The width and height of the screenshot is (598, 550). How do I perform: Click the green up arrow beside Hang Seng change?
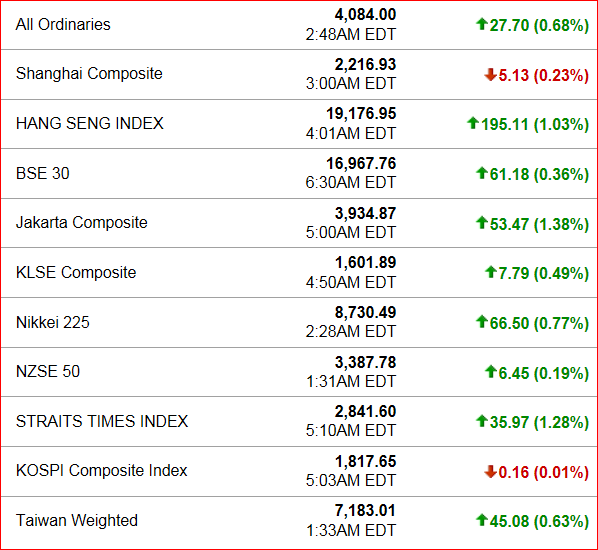[x=473, y=123]
